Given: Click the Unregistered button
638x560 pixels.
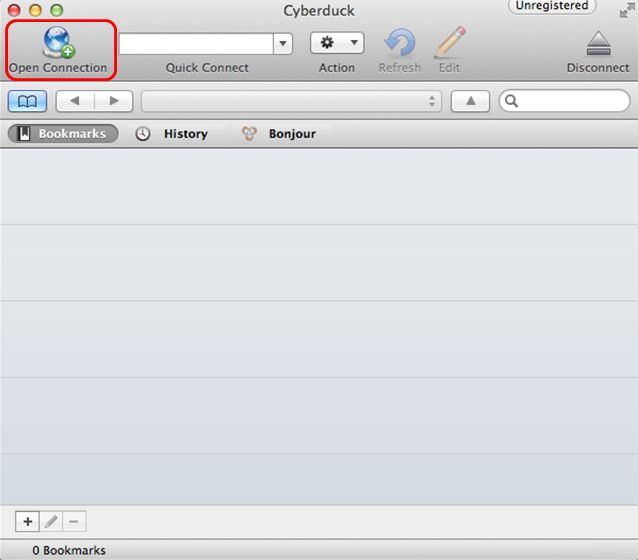Looking at the screenshot, I should [x=552, y=6].
